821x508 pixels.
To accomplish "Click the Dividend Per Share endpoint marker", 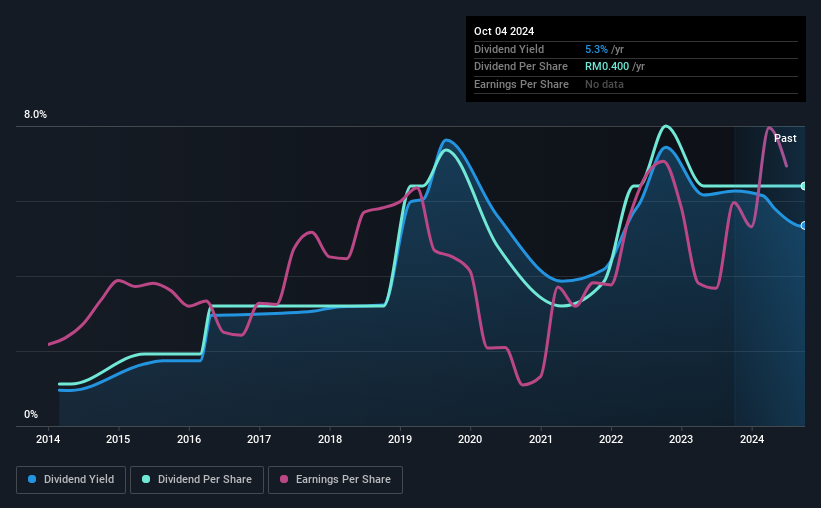I will [x=804, y=186].
